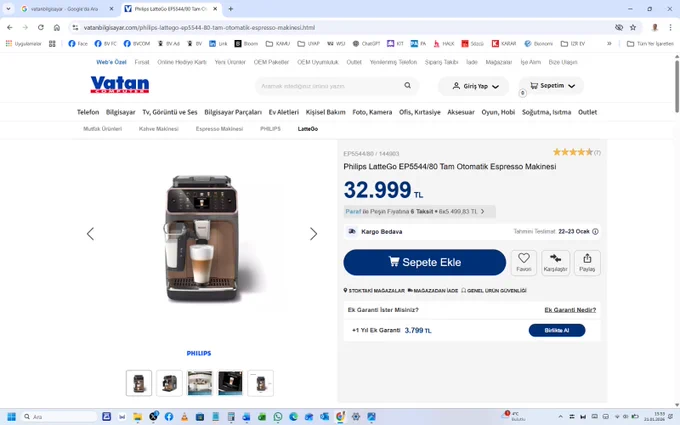Click the Karşılaştır compare icon button

[x=555, y=262]
